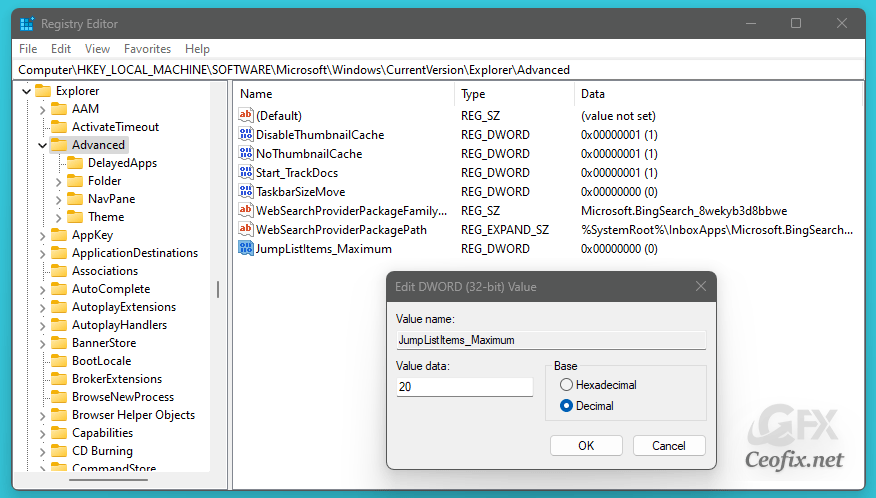Collapse the Advanced key in tree
This screenshot has height=498, width=876.
(x=42, y=145)
